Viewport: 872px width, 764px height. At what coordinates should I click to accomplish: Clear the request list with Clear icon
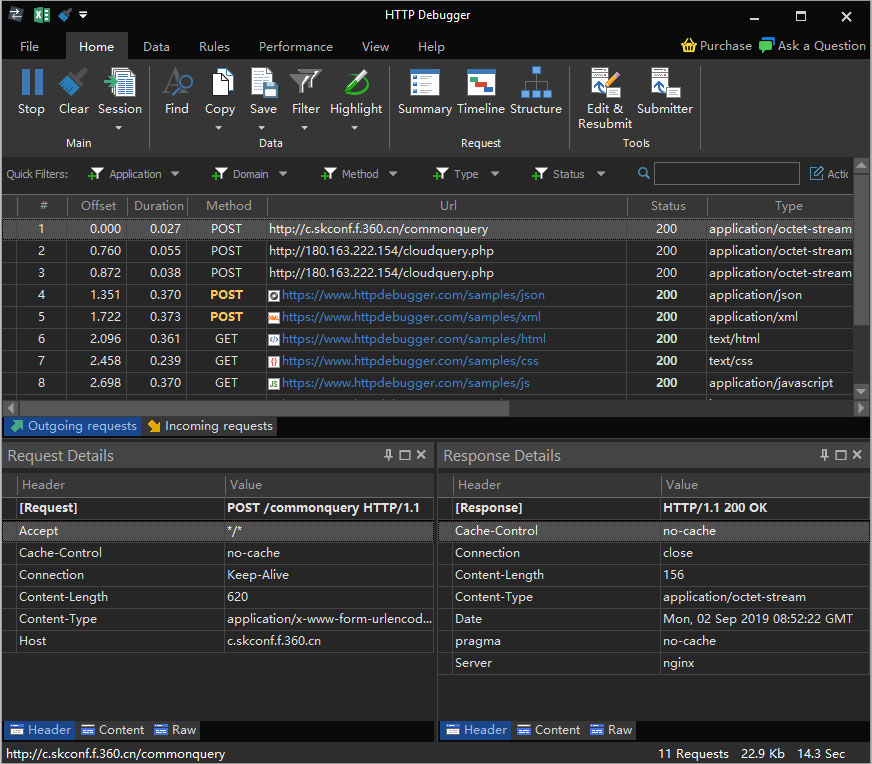point(73,83)
